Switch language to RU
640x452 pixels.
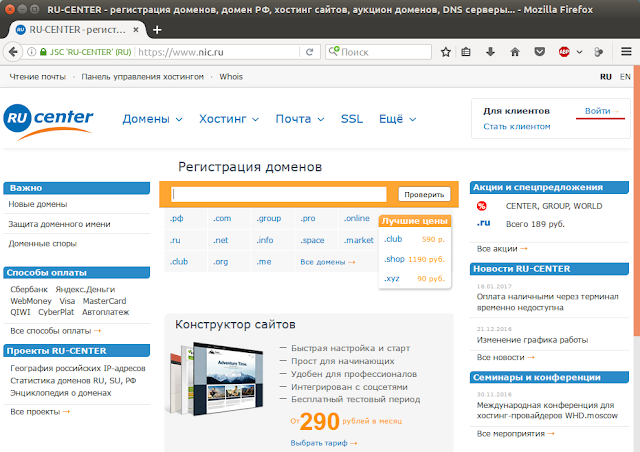606,77
